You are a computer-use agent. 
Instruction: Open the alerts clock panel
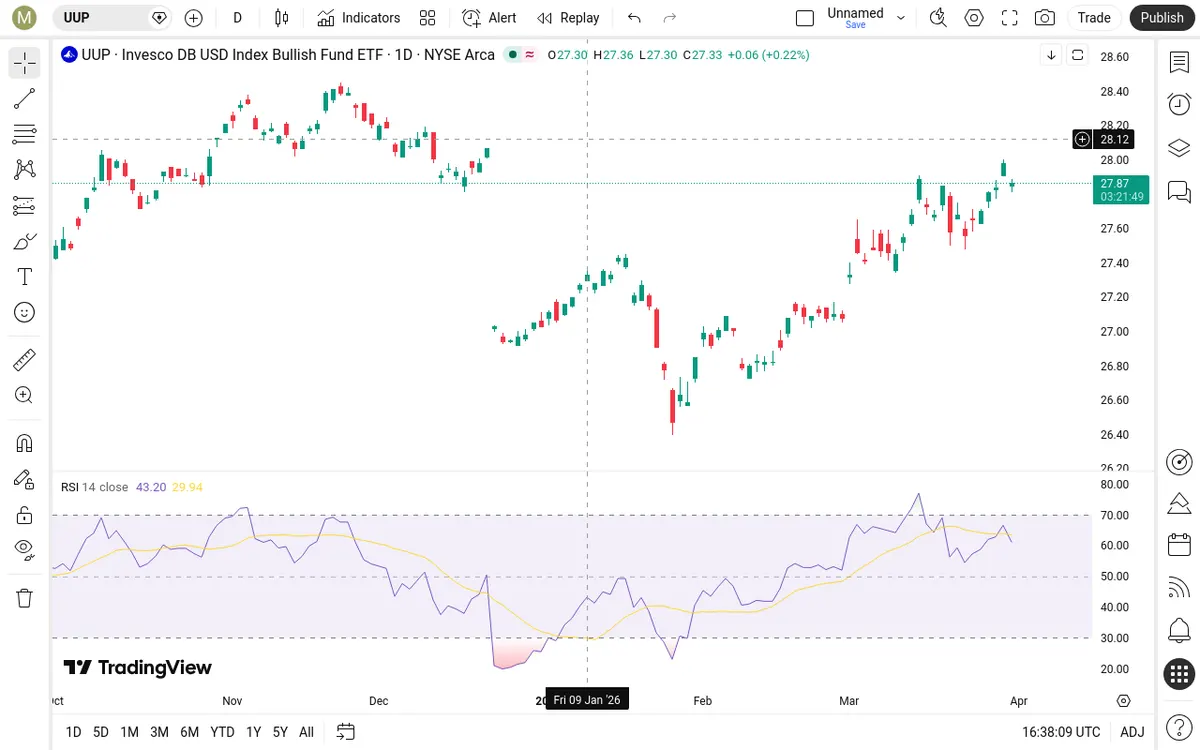1179,104
